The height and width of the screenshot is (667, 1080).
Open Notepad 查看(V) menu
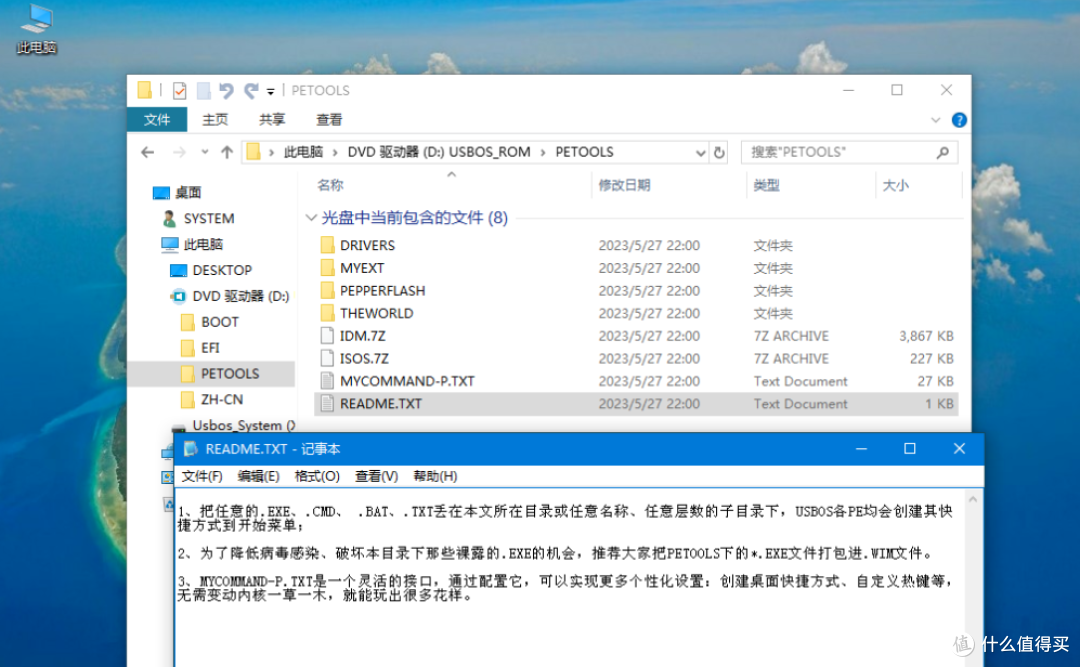tap(376, 476)
